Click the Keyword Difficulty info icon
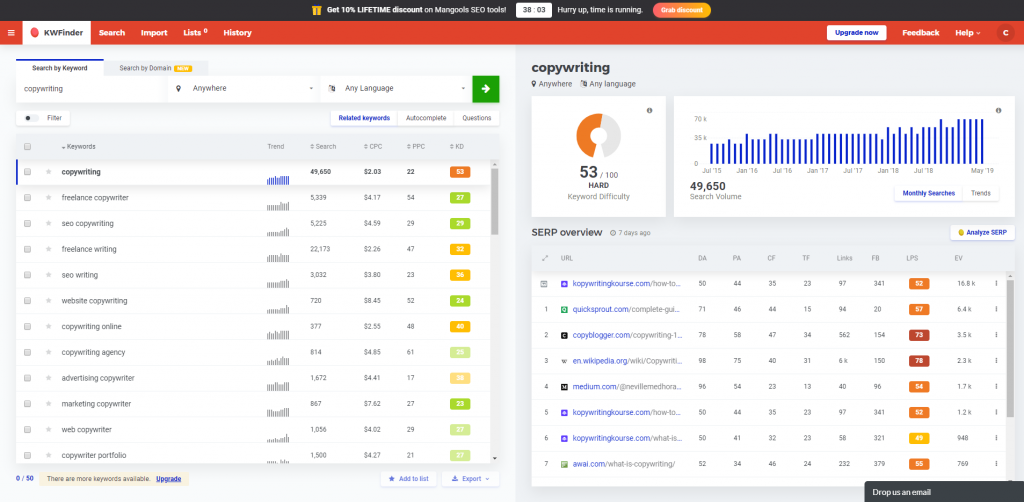Screen dimensions: 1024x502 (648, 110)
